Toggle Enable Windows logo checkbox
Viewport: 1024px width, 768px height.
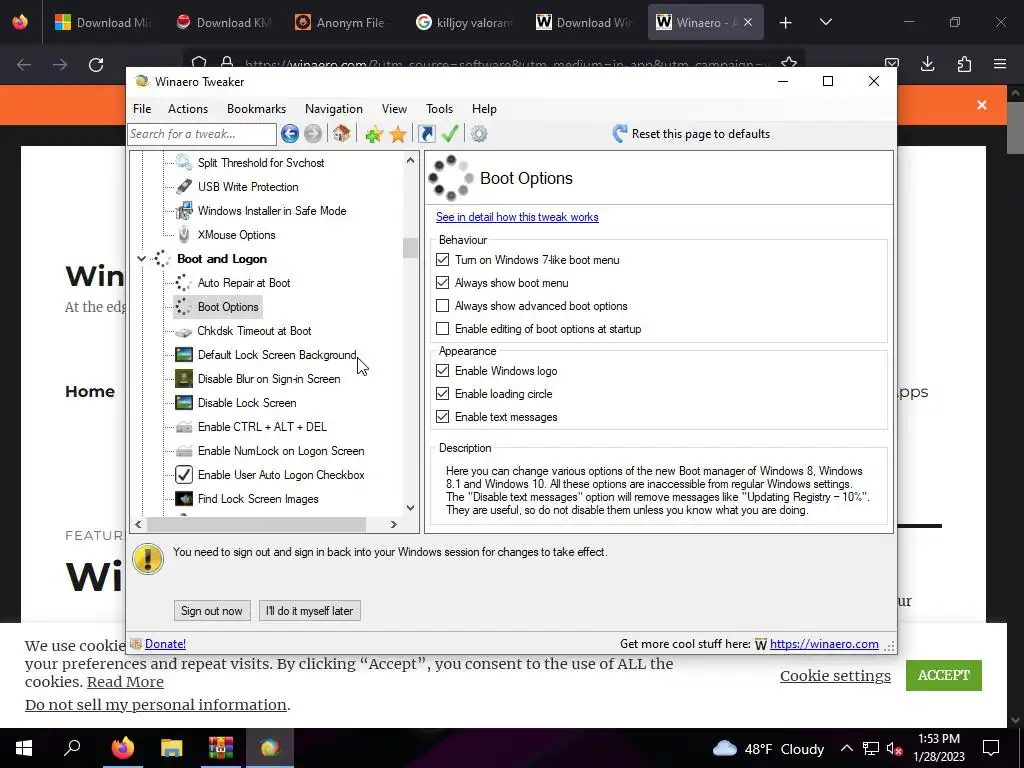[443, 371]
